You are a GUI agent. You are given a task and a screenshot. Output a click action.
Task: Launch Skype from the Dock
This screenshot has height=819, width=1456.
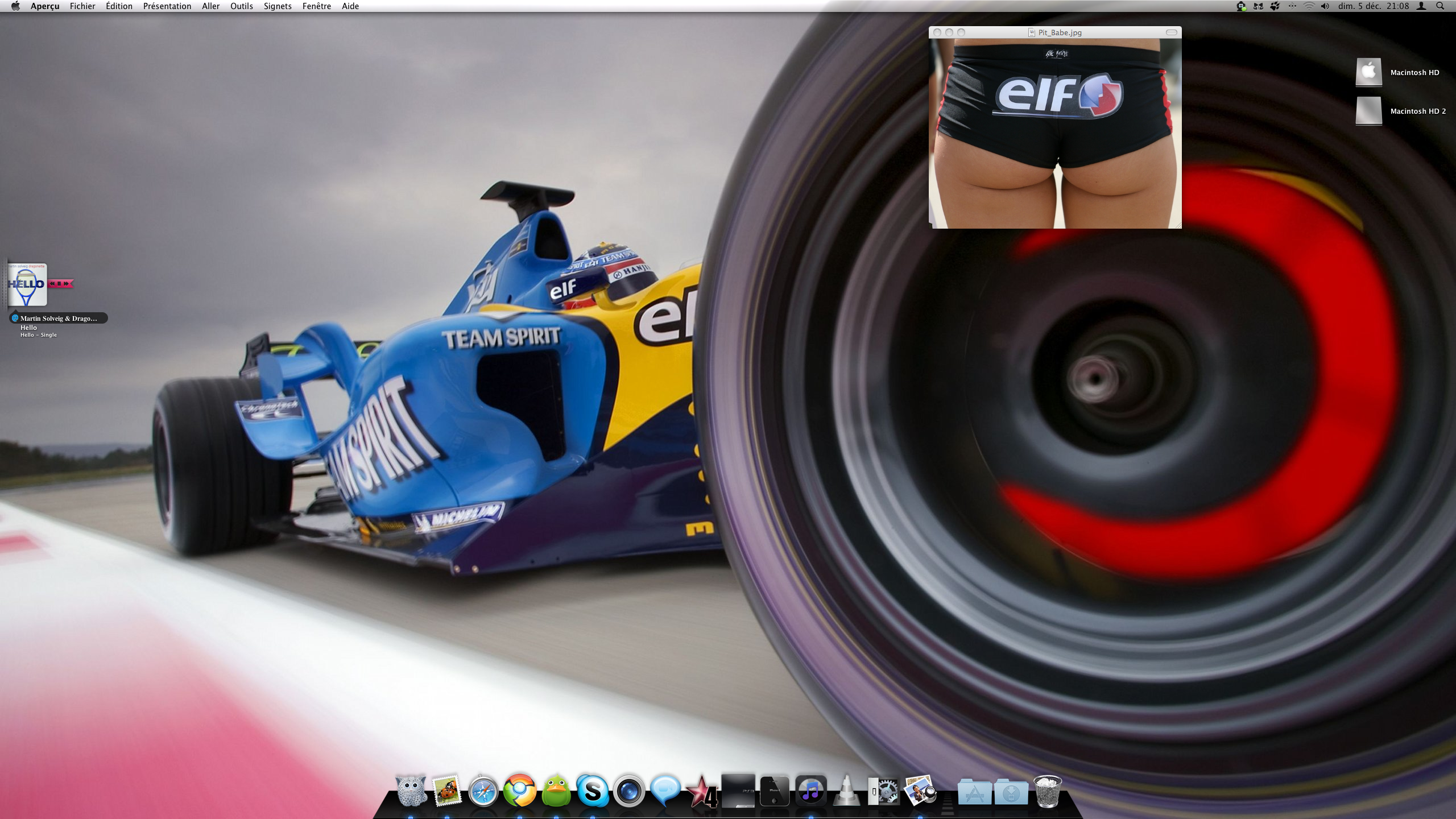[593, 791]
